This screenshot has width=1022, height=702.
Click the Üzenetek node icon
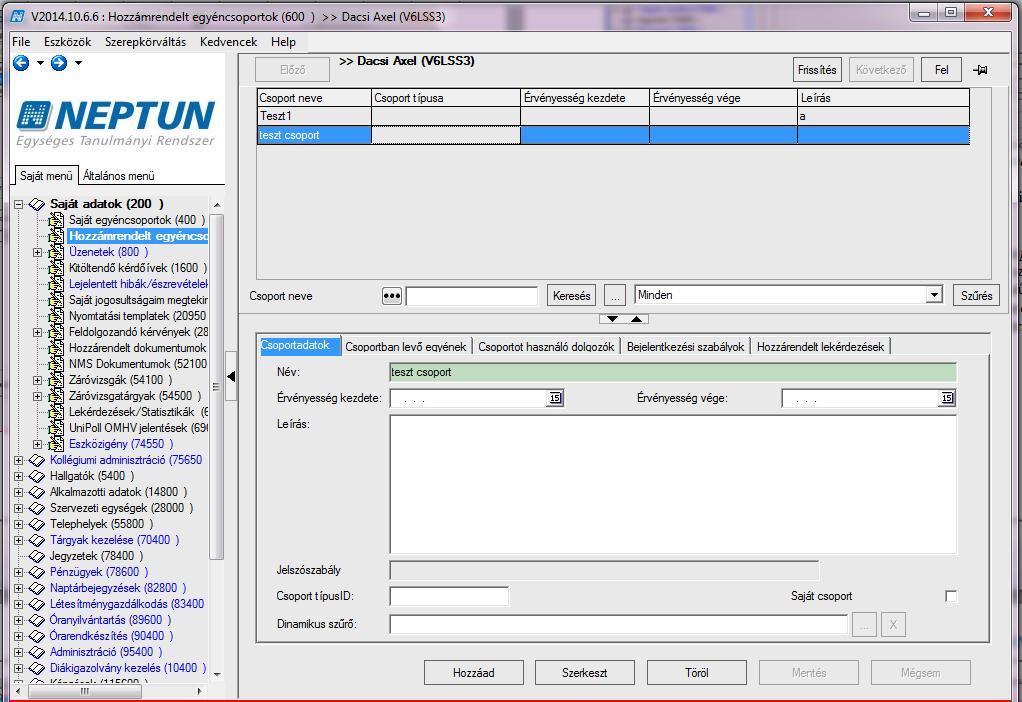57,252
